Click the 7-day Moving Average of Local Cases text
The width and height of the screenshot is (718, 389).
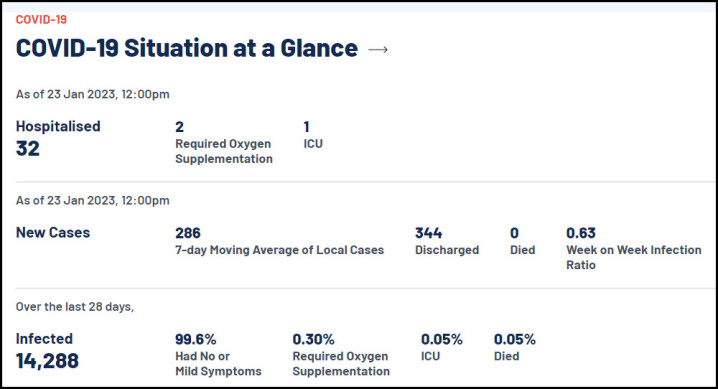click(279, 250)
